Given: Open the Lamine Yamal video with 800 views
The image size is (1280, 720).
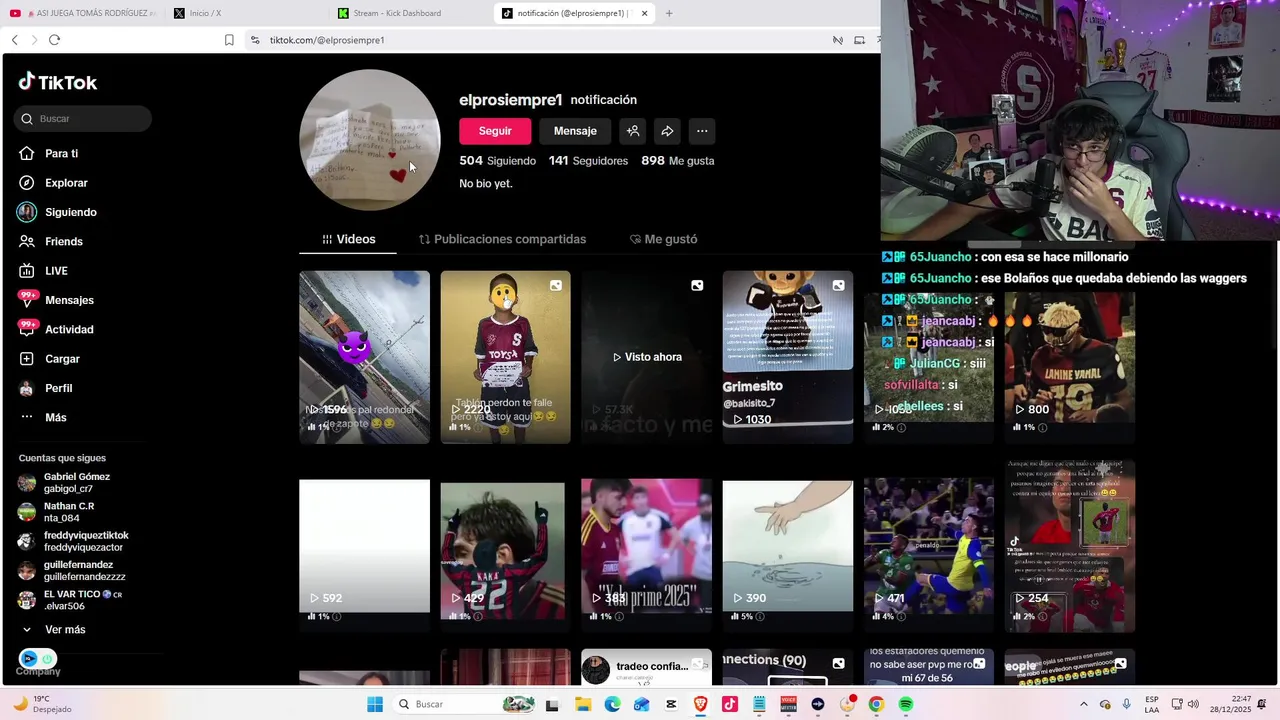Looking at the screenshot, I should point(1070,357).
